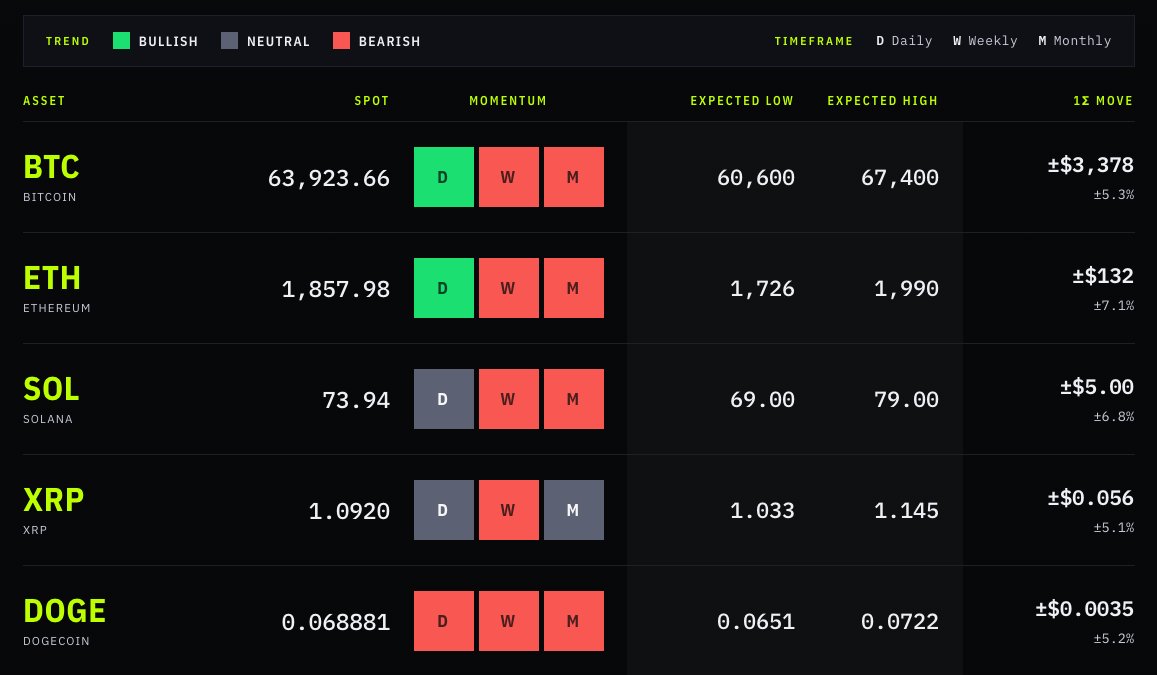Viewport: 1157px width, 675px height.
Task: Select the DOGE weekly momentum tile
Action: tap(508, 621)
